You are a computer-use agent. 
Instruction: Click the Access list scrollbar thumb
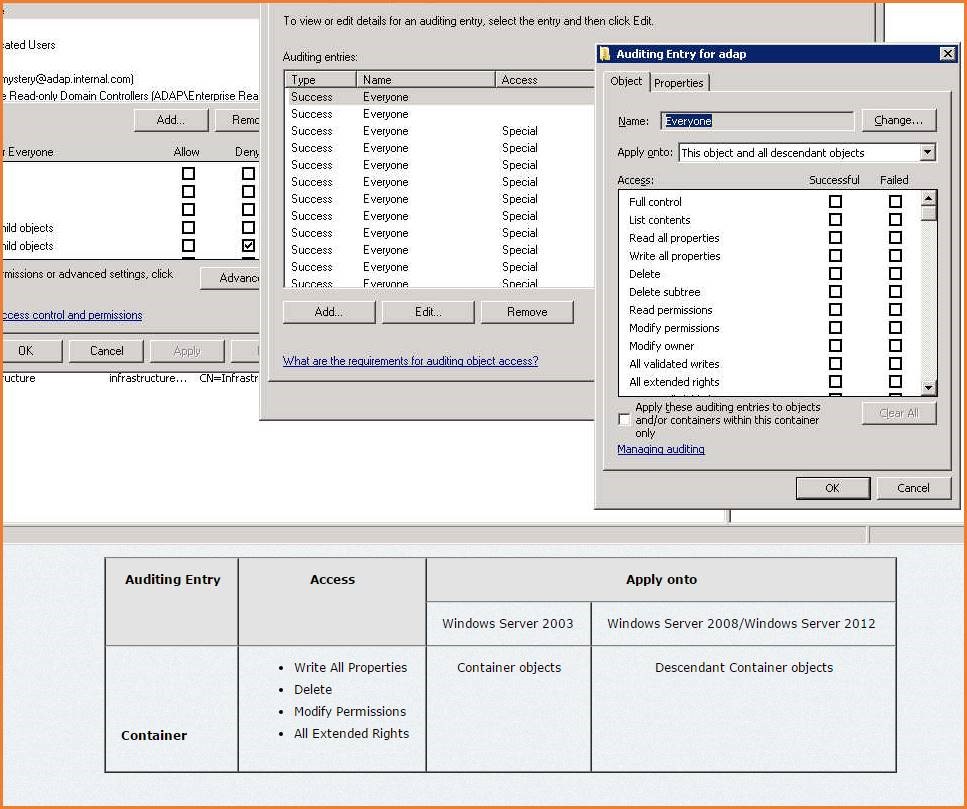929,213
